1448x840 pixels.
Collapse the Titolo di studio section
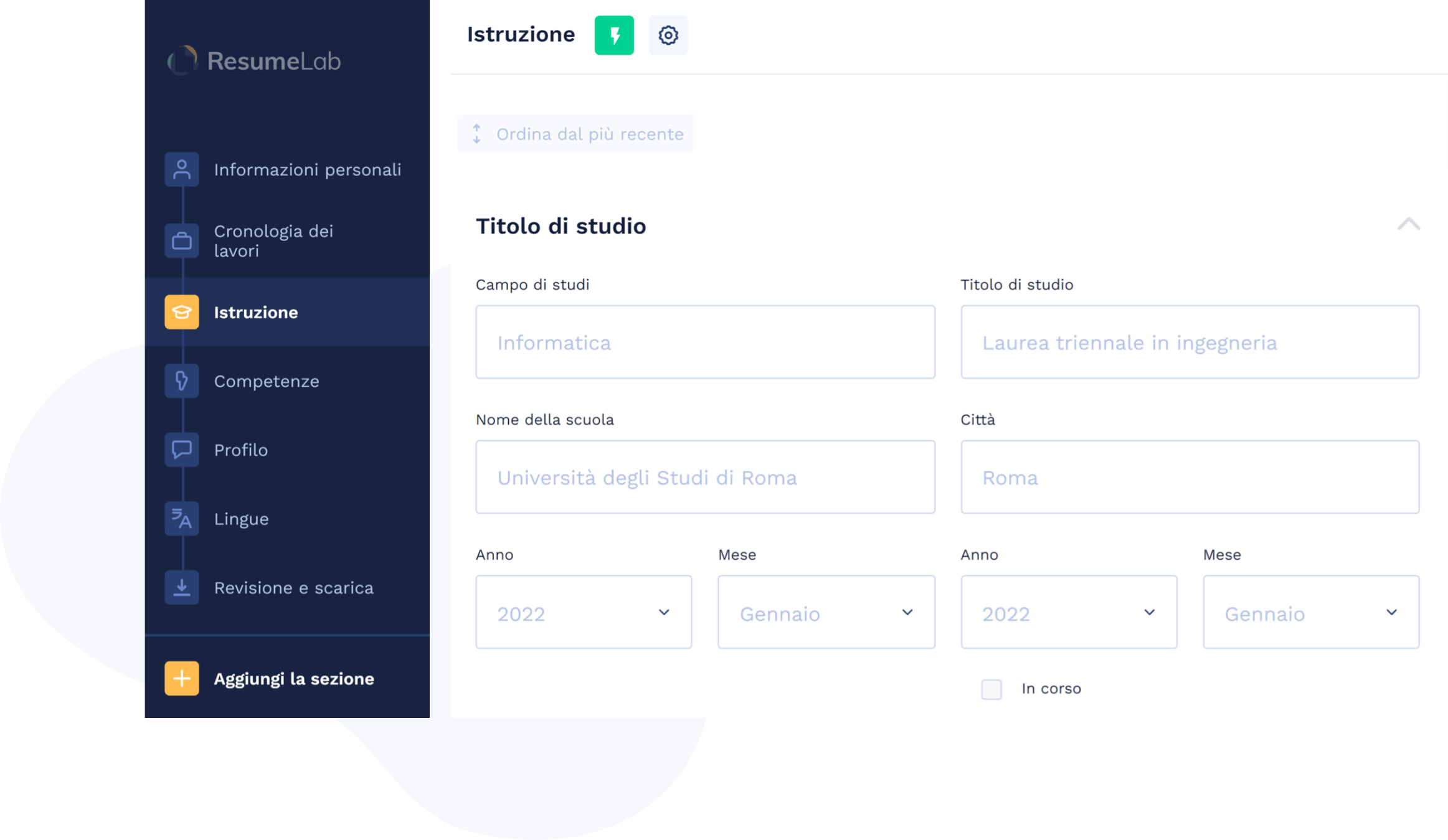click(1409, 224)
